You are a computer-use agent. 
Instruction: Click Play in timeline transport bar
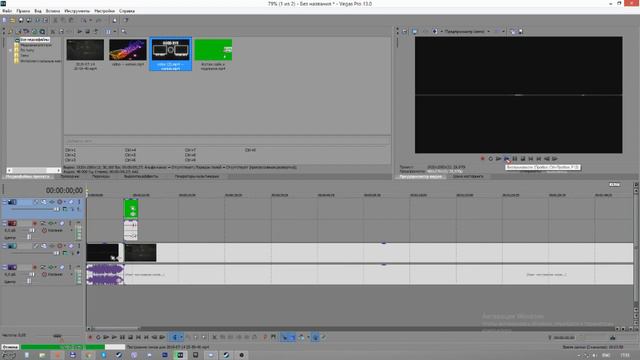pos(114,337)
